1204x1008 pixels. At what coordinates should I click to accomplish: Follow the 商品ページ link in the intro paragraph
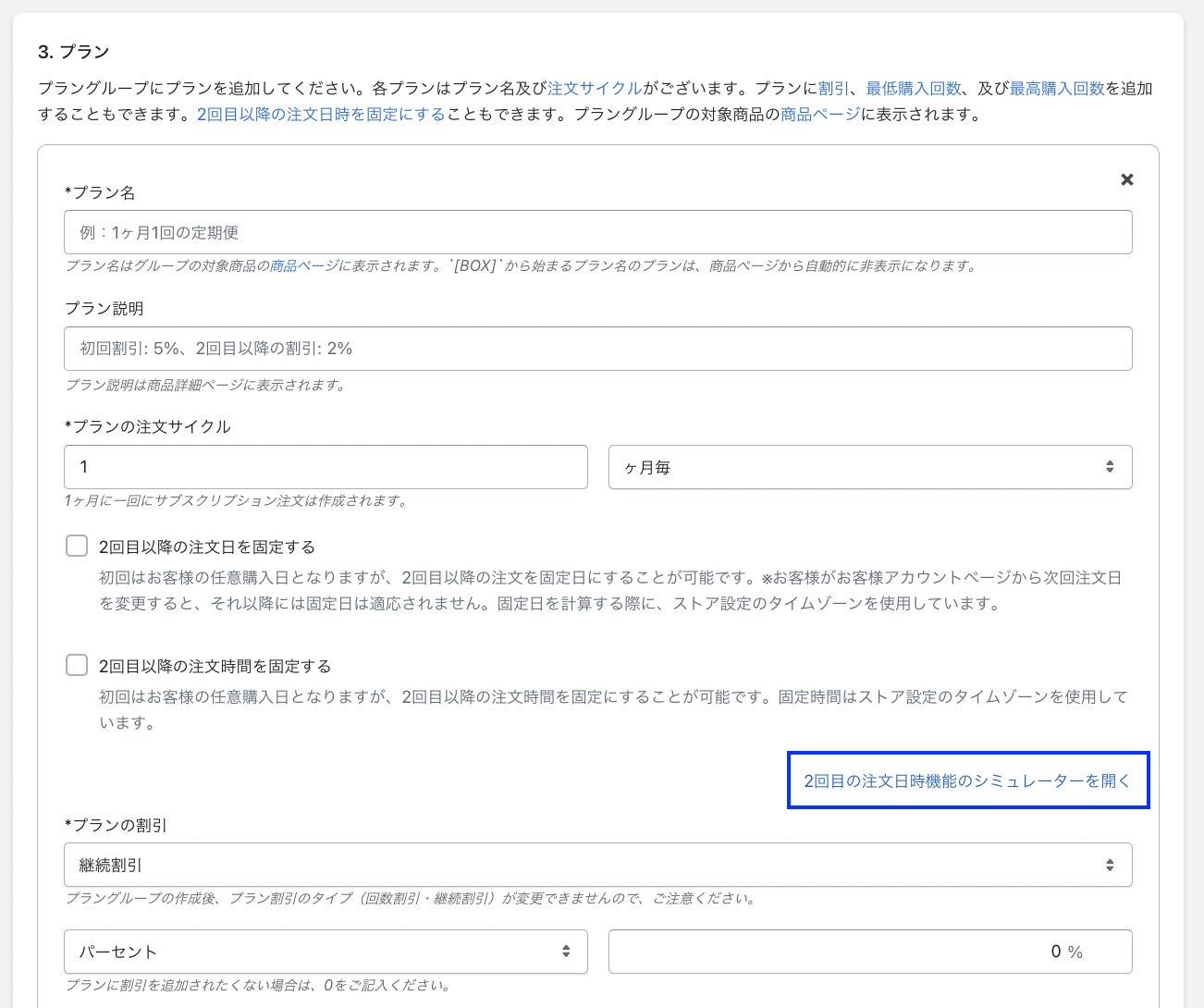pos(820,115)
